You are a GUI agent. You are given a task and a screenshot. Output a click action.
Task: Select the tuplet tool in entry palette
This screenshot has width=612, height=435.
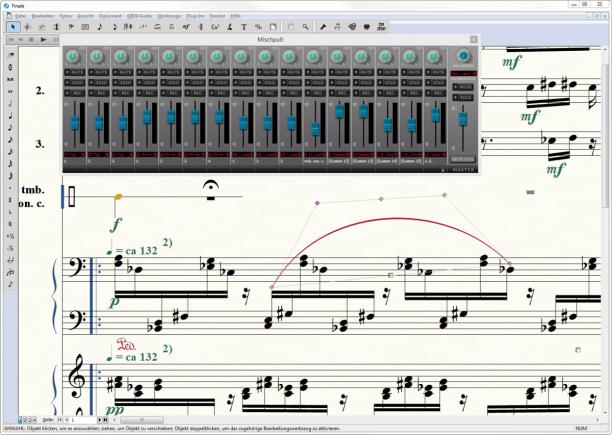[11, 272]
